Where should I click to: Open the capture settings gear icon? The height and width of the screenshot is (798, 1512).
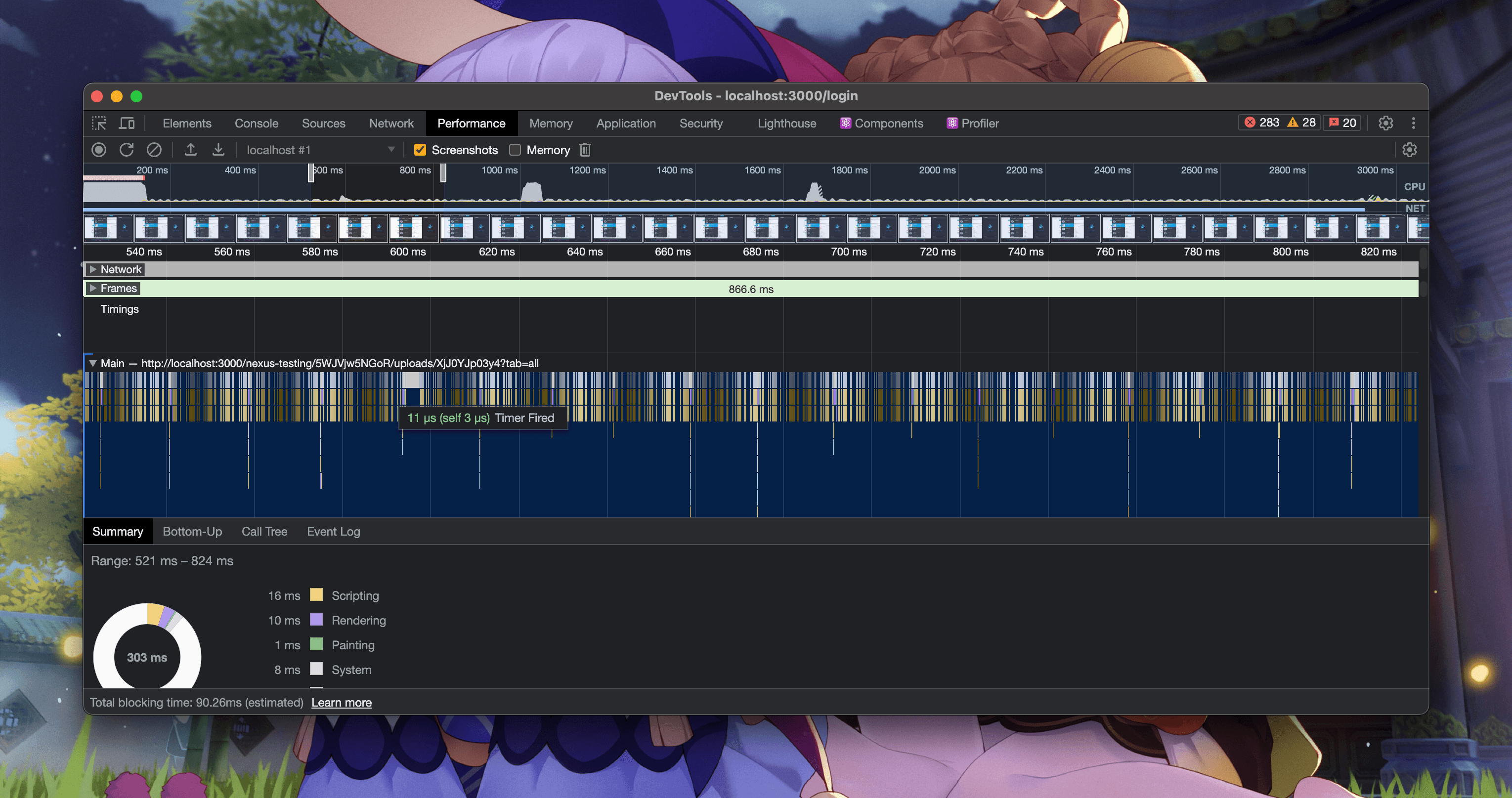(1409, 150)
